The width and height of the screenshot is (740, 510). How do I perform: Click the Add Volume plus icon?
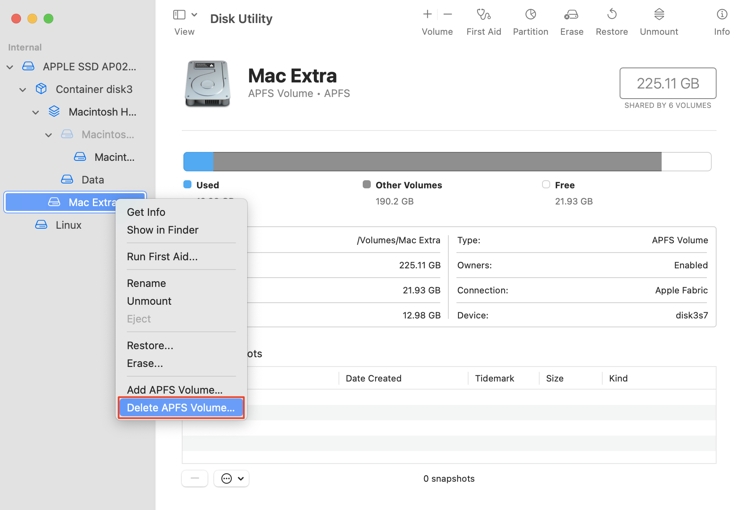pyautogui.click(x=427, y=14)
